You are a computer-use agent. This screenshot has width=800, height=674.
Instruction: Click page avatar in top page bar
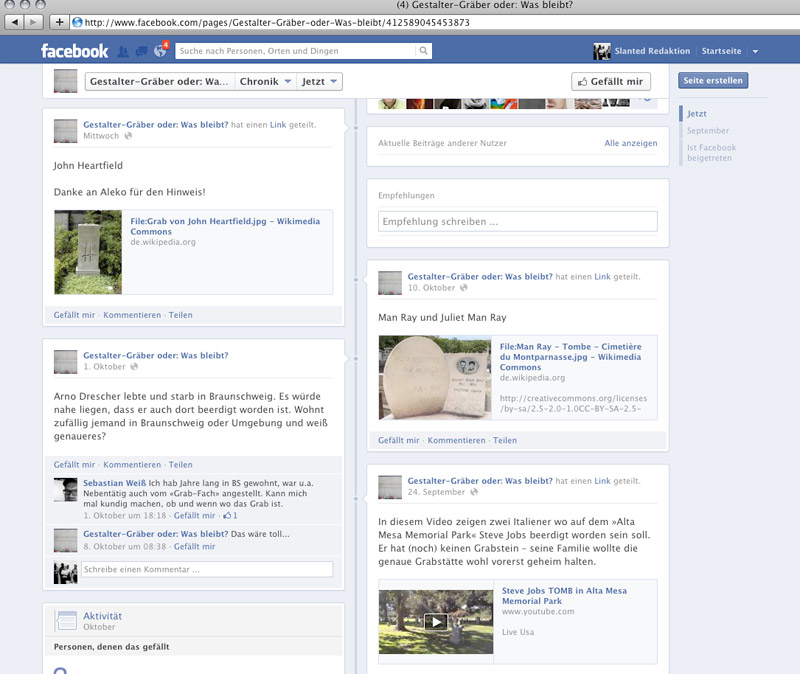click(65, 81)
